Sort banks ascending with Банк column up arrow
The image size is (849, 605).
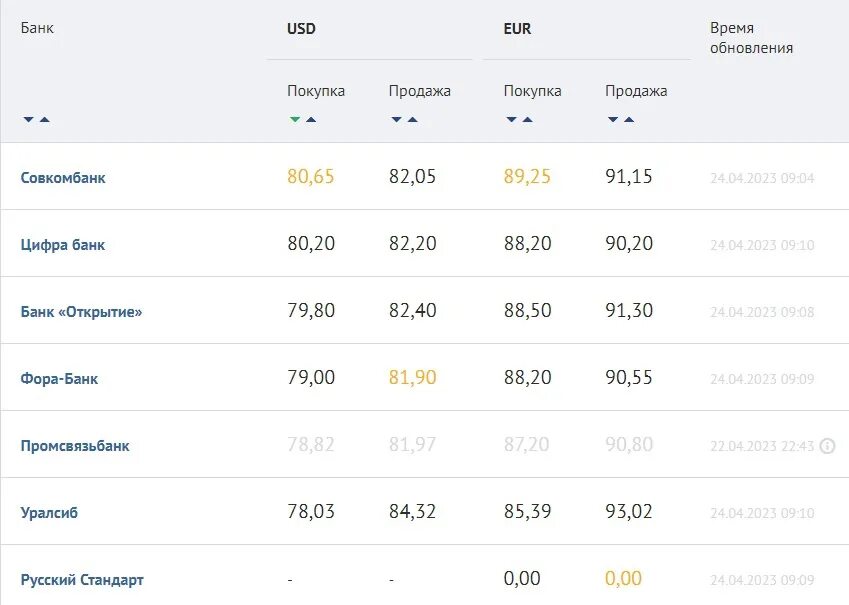point(44,120)
